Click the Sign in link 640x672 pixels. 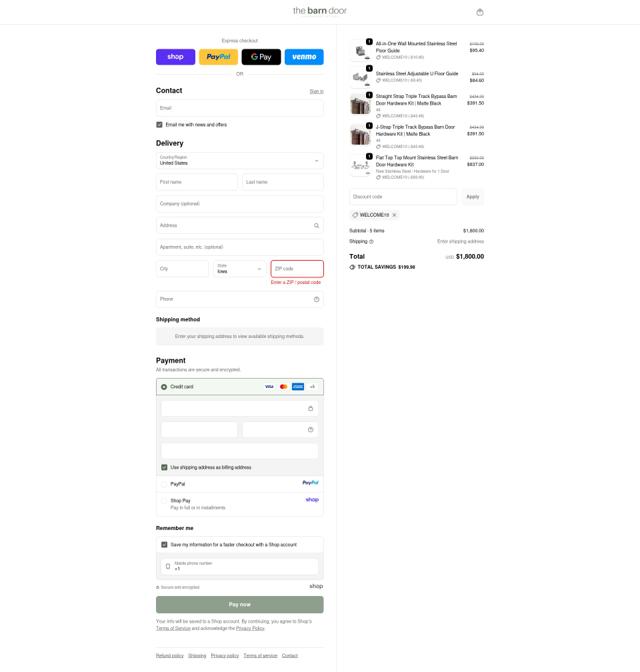click(x=316, y=91)
